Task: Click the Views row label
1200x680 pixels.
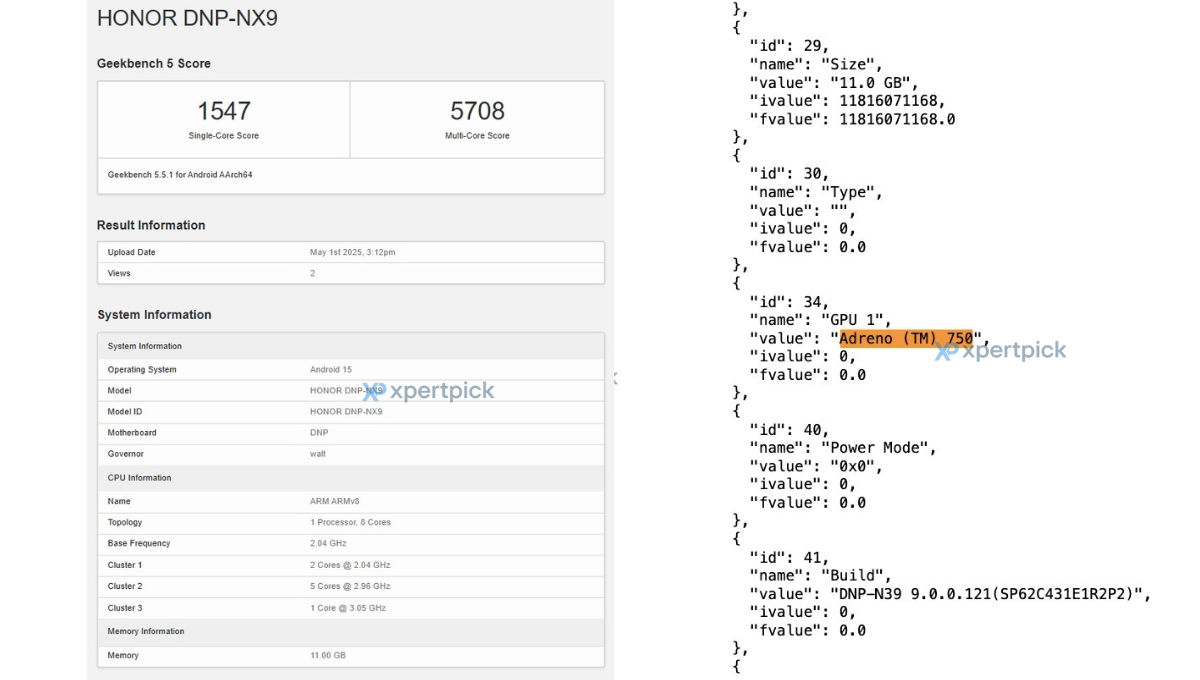Action: point(119,273)
